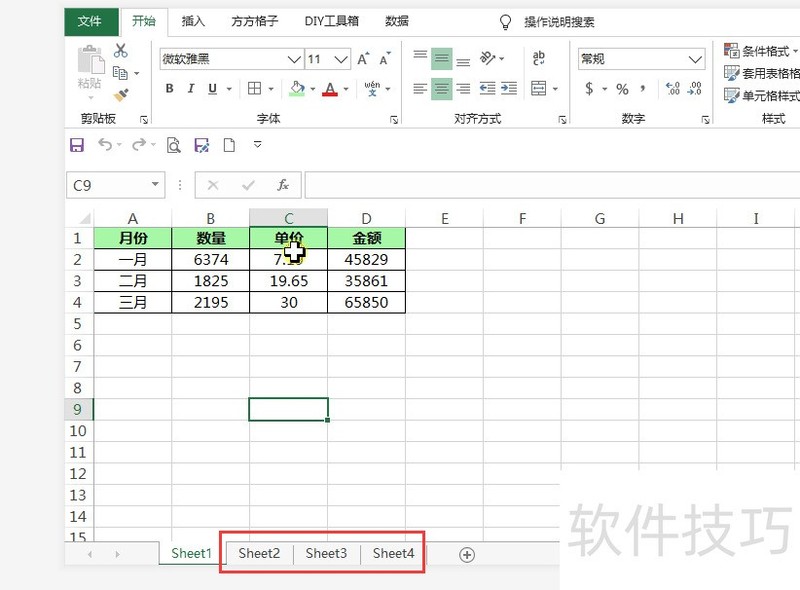Toggle Bold formatting
The height and width of the screenshot is (590, 800).
tap(169, 88)
